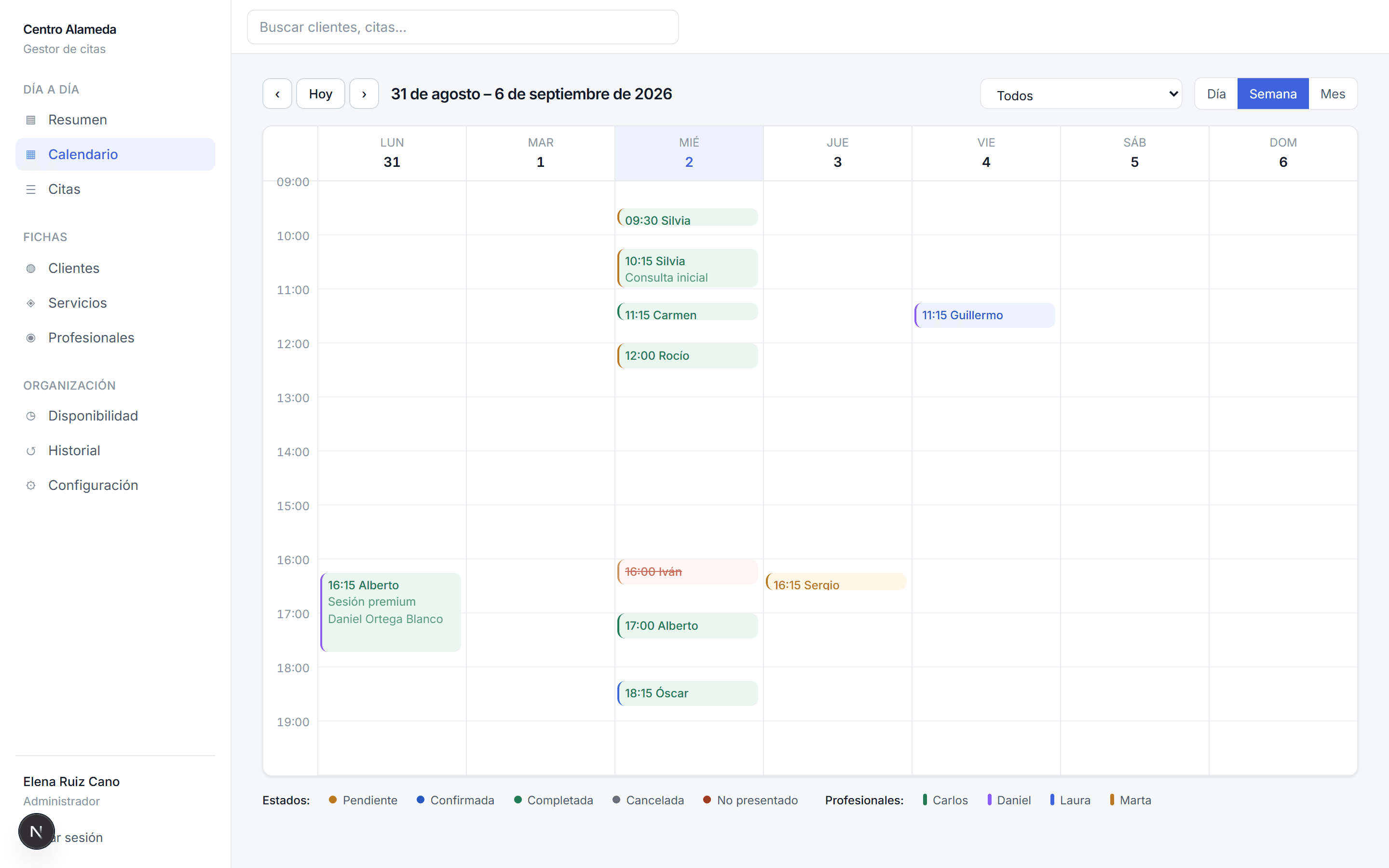
Task: Click the No presentado legend dot
Action: coord(707,800)
